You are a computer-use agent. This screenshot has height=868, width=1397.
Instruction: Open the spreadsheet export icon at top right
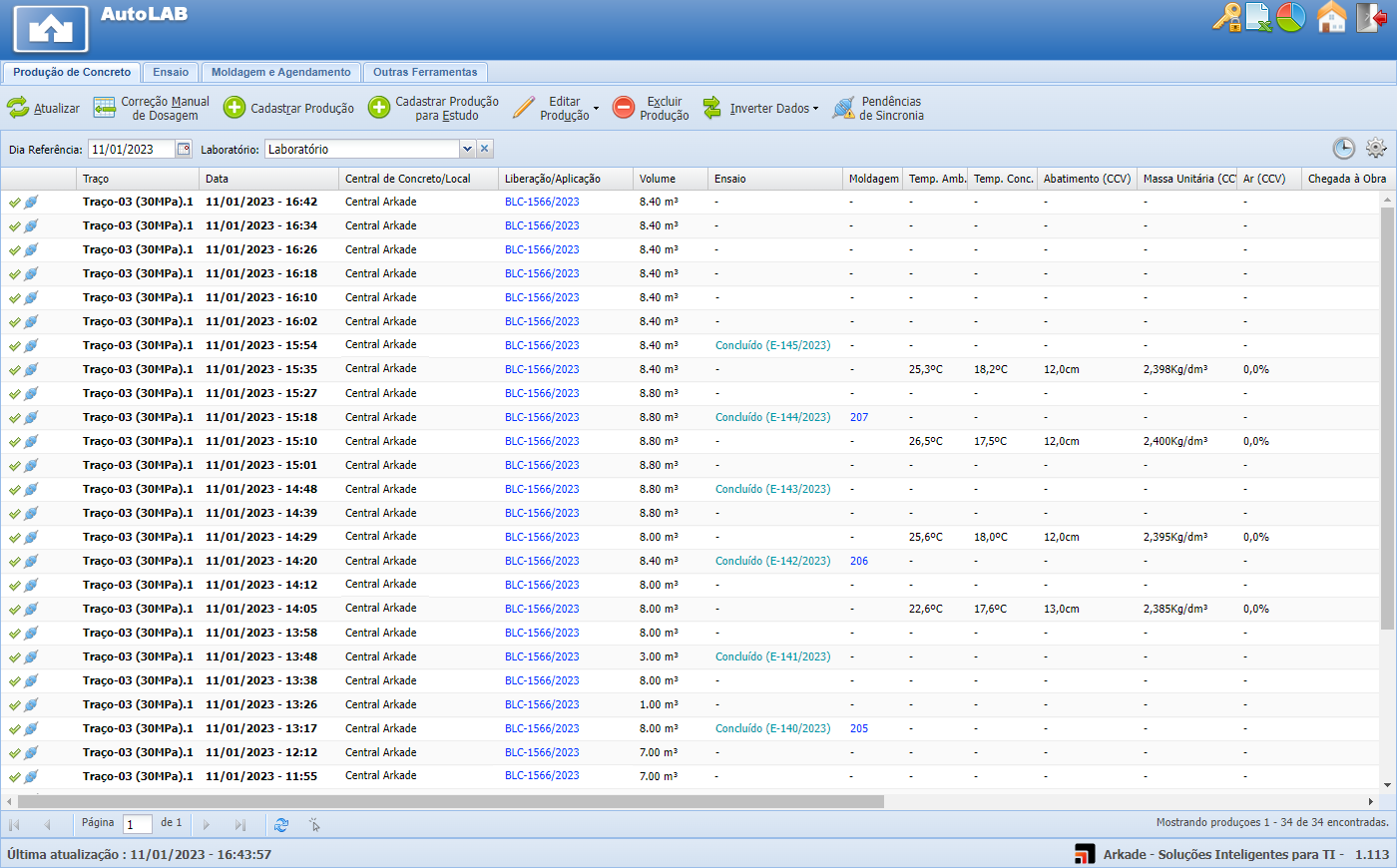(1258, 18)
